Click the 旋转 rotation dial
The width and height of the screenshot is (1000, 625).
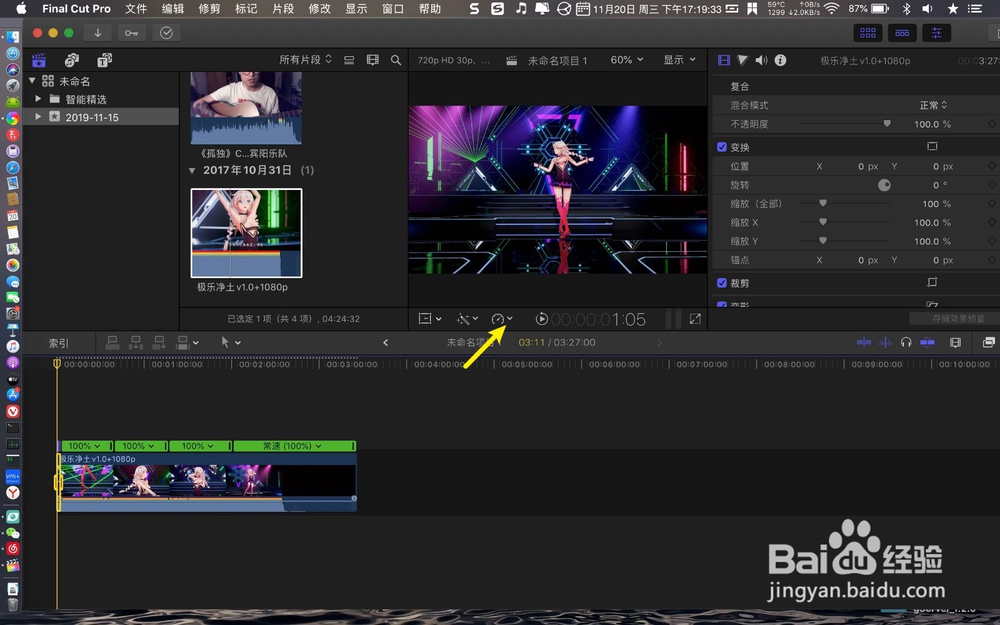click(x=884, y=185)
